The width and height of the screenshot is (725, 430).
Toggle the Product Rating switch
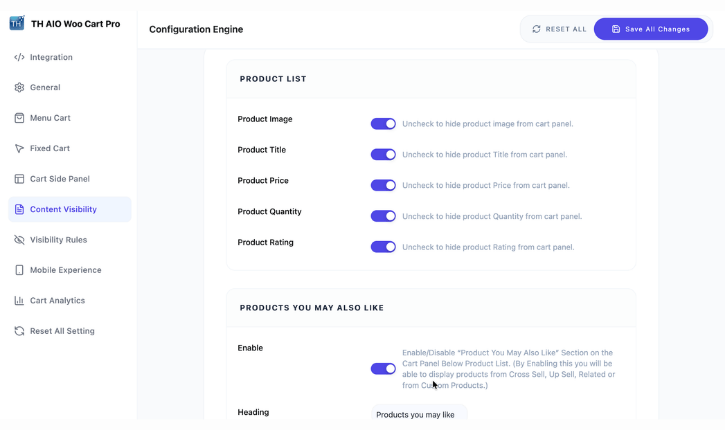coord(383,247)
